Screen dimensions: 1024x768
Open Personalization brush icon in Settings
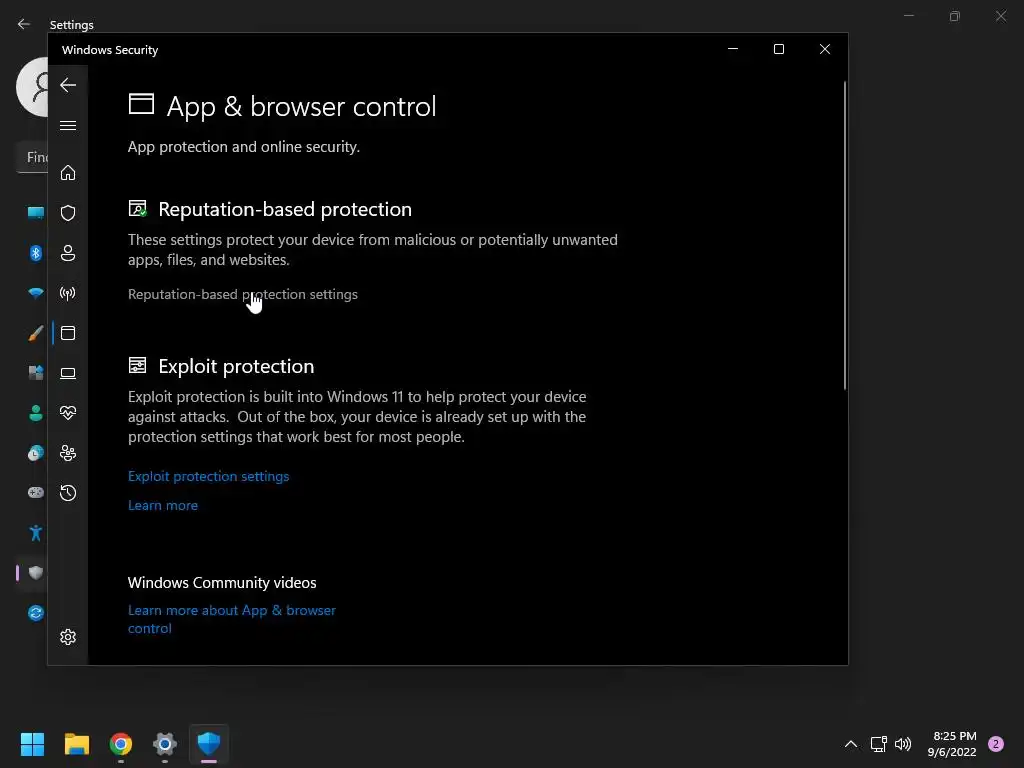[36, 333]
